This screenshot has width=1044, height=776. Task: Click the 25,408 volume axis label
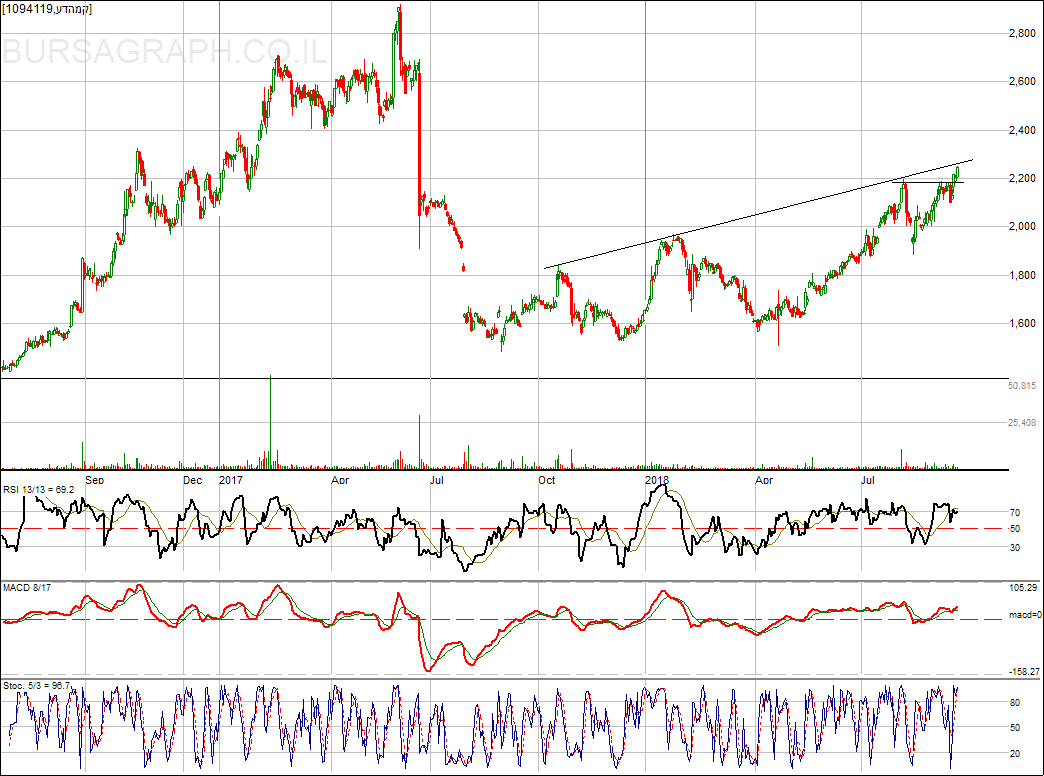coord(1022,423)
